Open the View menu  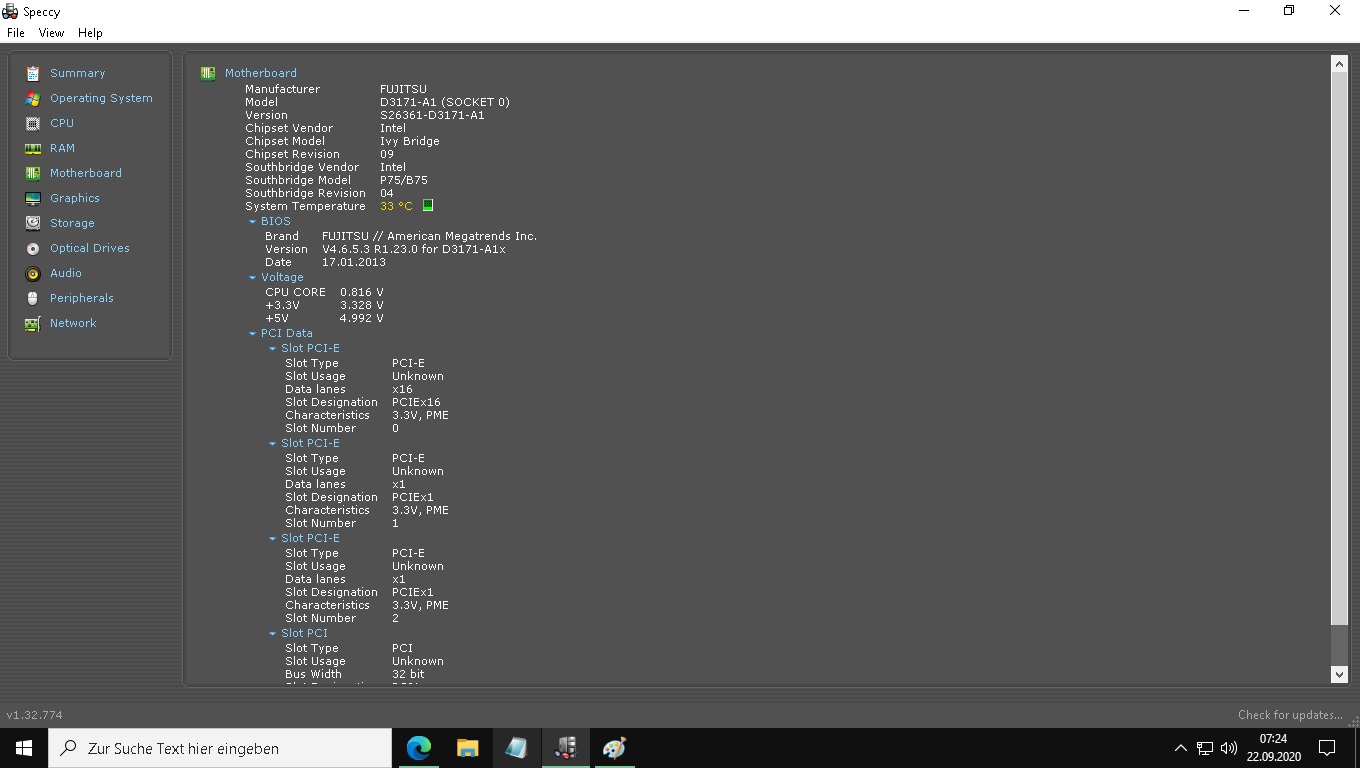click(x=51, y=33)
